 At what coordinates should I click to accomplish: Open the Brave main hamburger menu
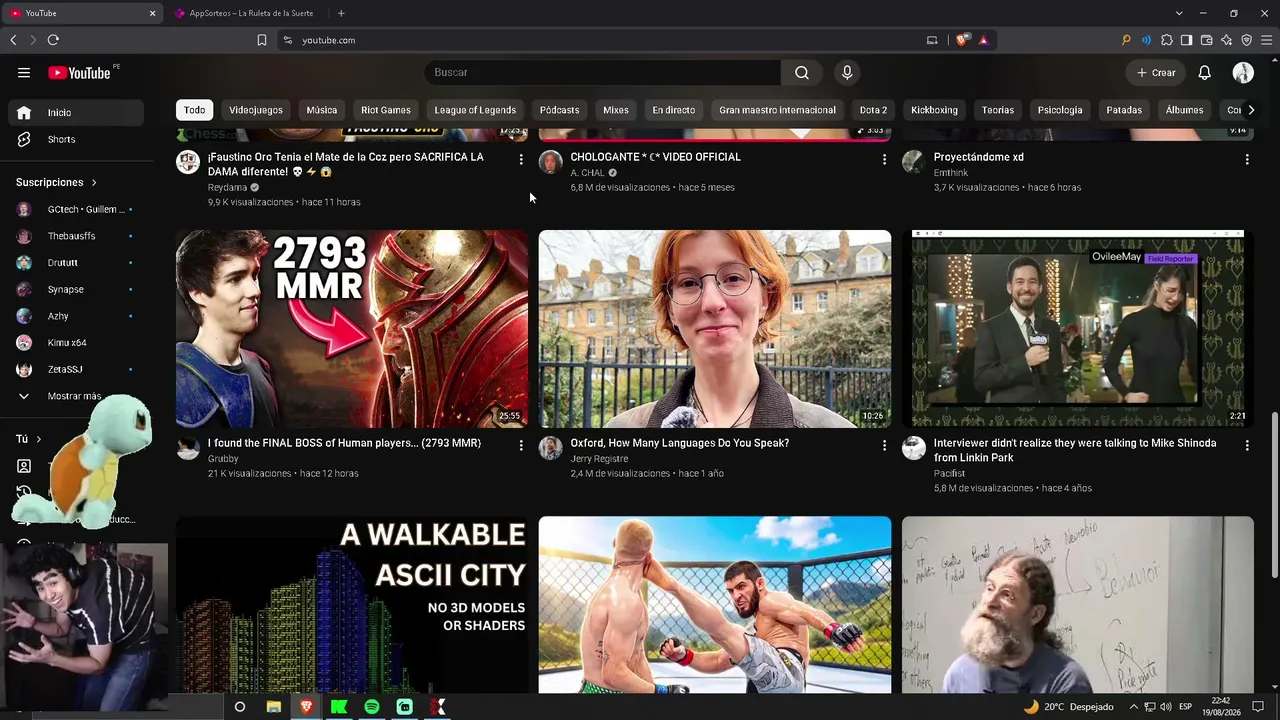pyautogui.click(x=1266, y=40)
